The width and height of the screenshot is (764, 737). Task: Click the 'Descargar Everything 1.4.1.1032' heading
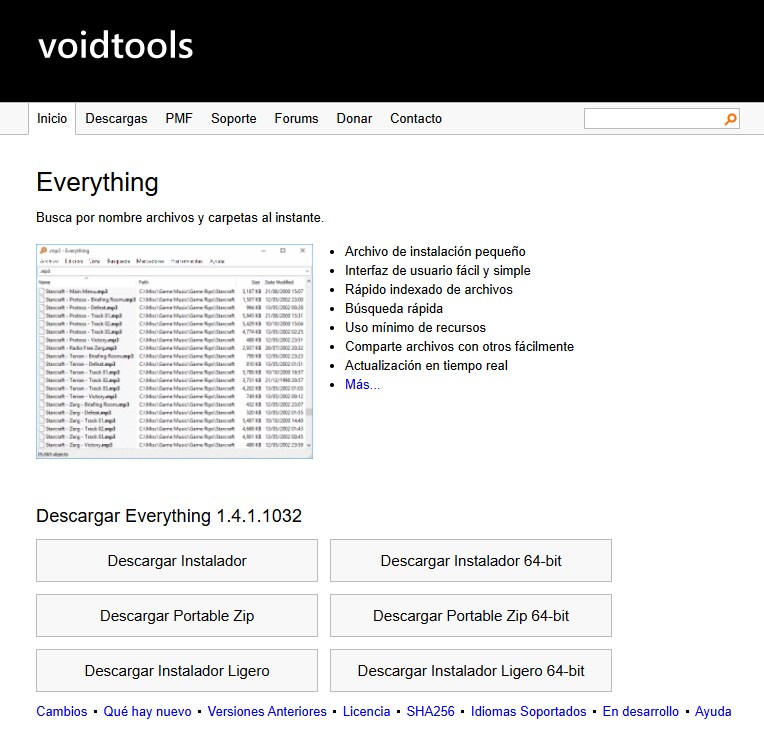[169, 516]
